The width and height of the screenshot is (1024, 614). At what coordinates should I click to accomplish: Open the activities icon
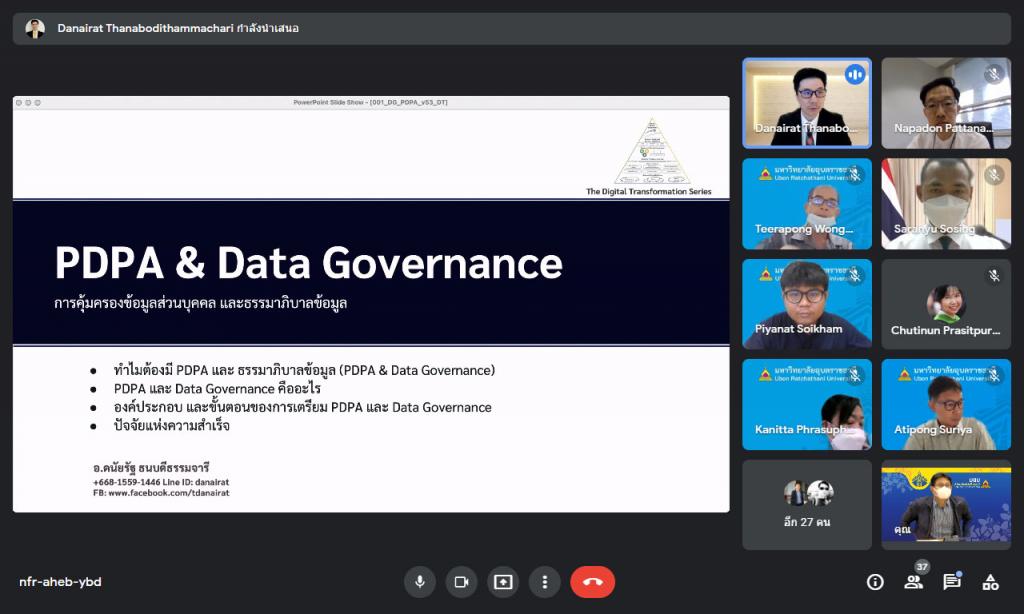point(990,582)
